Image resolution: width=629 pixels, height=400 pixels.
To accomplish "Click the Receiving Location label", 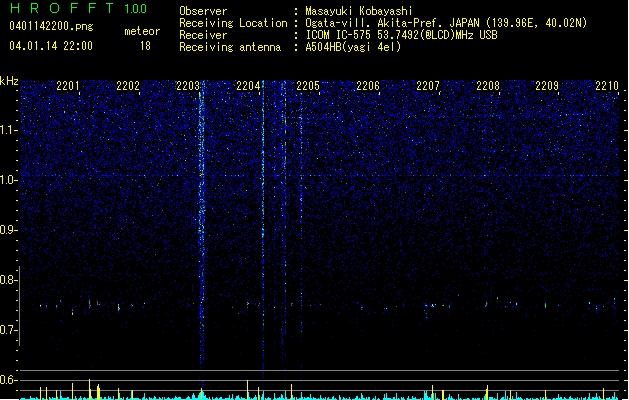I will pyautogui.click(x=233, y=23).
